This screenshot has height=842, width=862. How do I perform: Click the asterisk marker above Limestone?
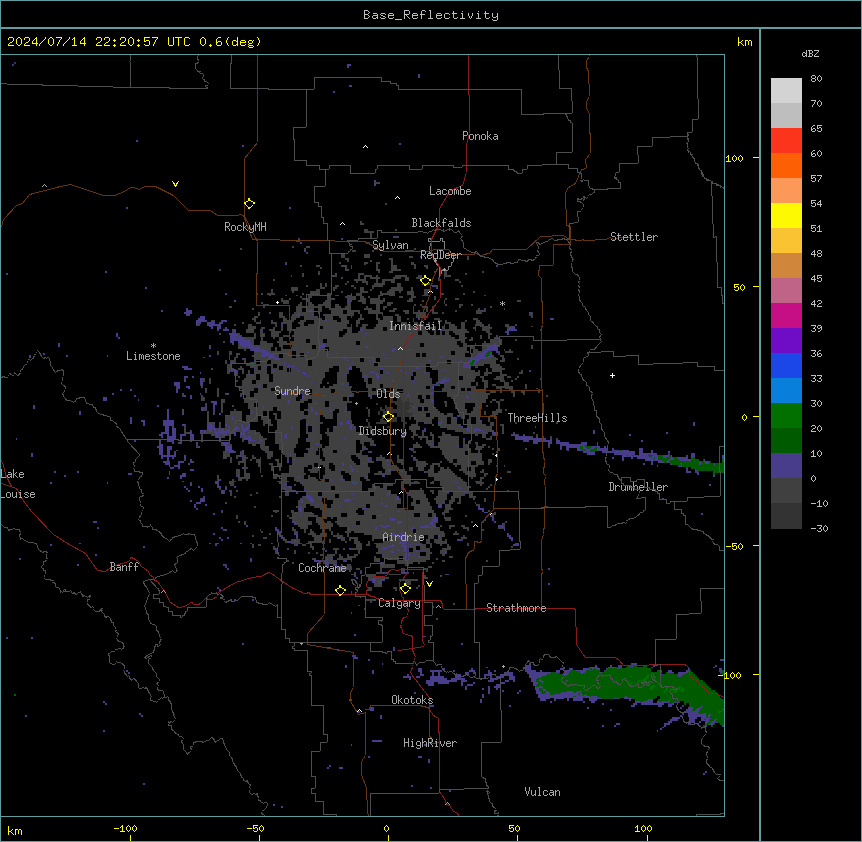(x=153, y=346)
